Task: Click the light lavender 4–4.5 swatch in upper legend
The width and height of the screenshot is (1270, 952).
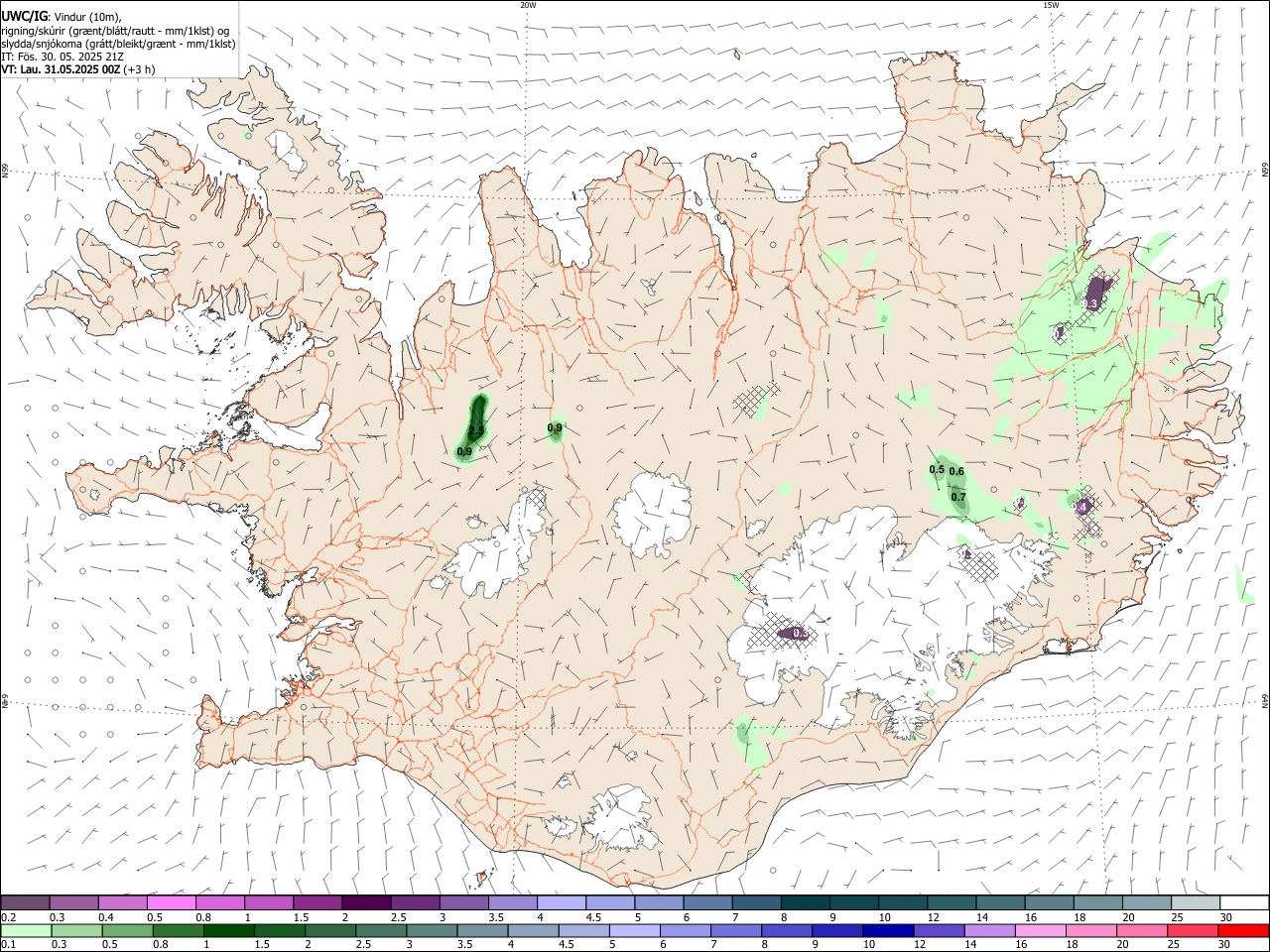Action: click(x=561, y=903)
